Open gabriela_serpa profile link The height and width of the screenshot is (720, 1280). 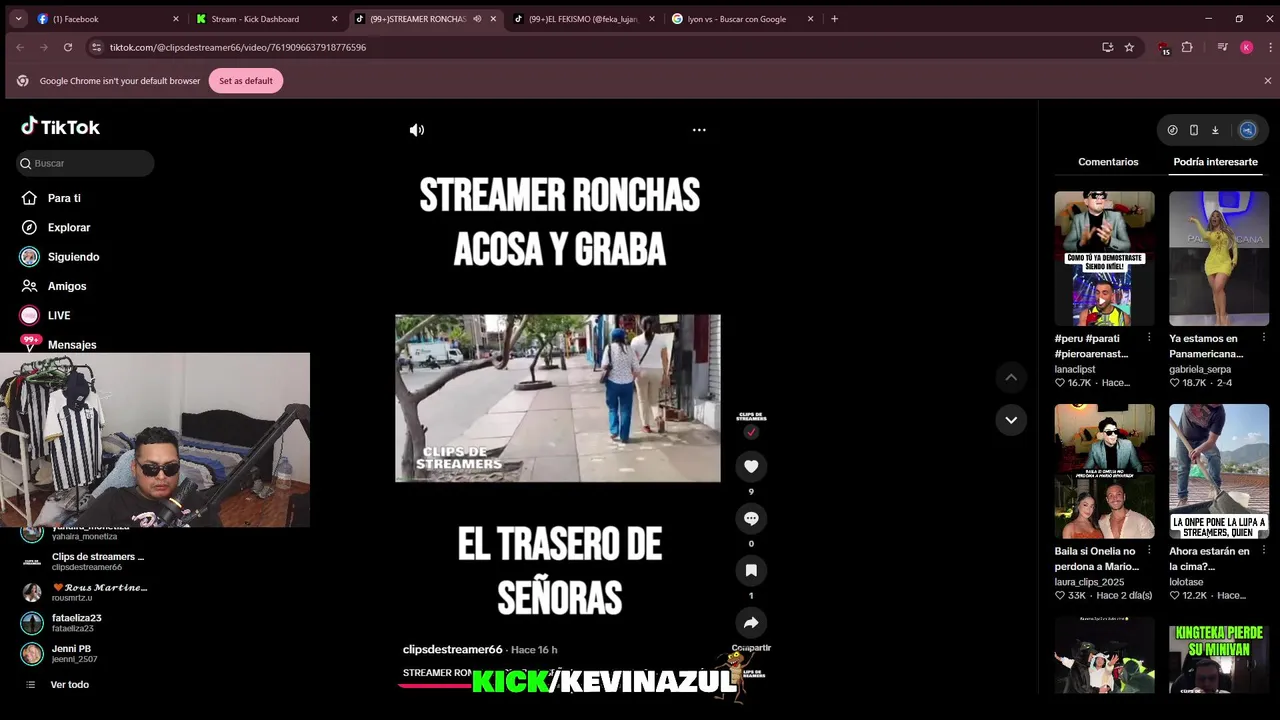(x=1200, y=369)
